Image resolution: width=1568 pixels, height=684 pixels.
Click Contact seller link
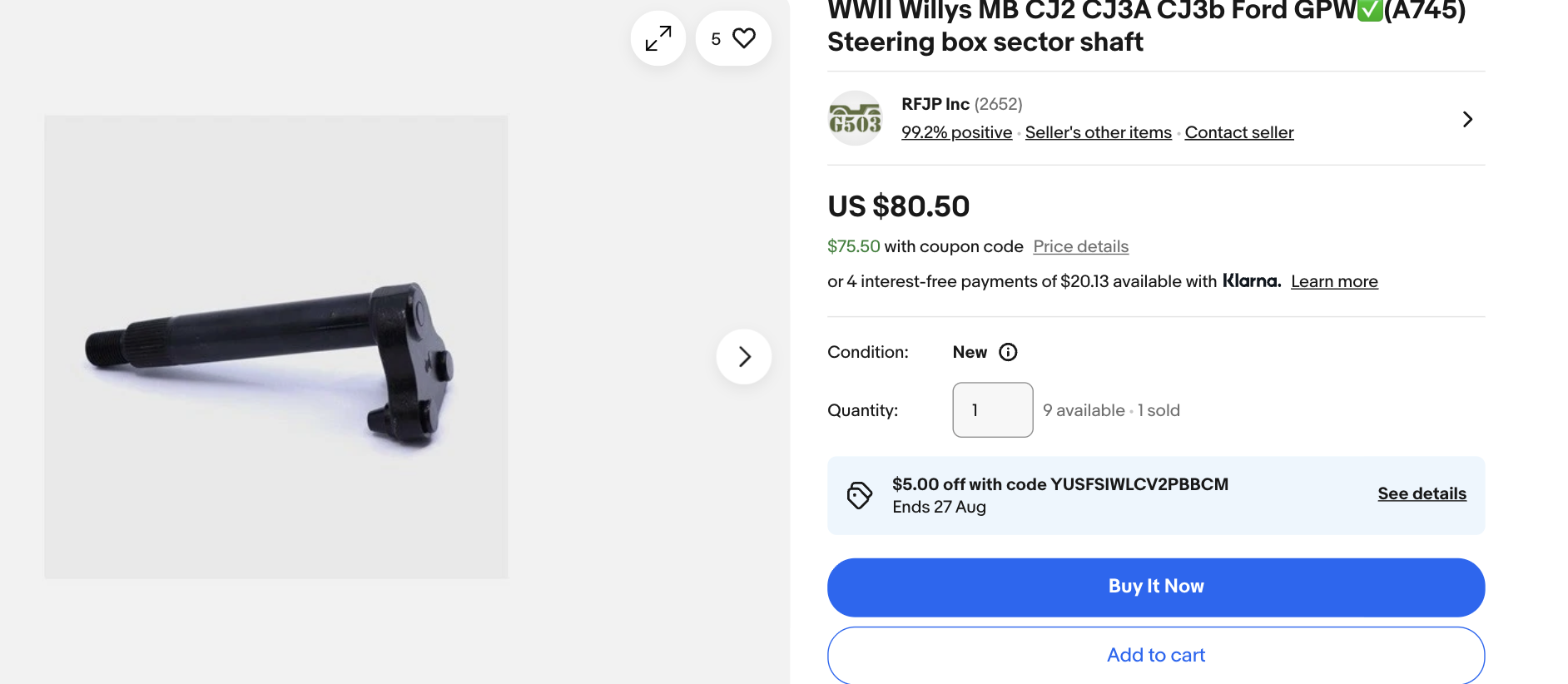(x=1238, y=132)
